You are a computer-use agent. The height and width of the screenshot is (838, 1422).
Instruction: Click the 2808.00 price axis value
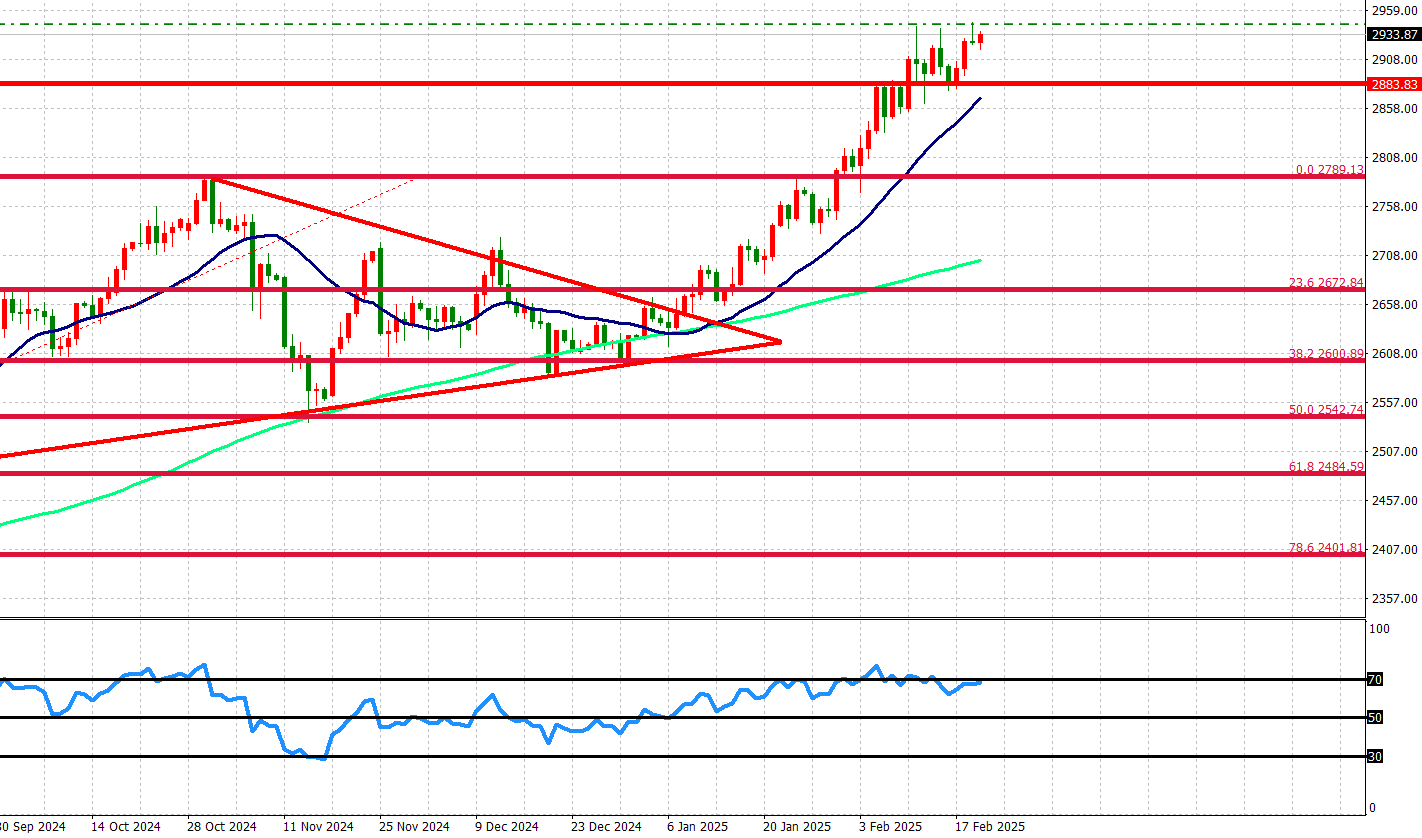(1394, 158)
